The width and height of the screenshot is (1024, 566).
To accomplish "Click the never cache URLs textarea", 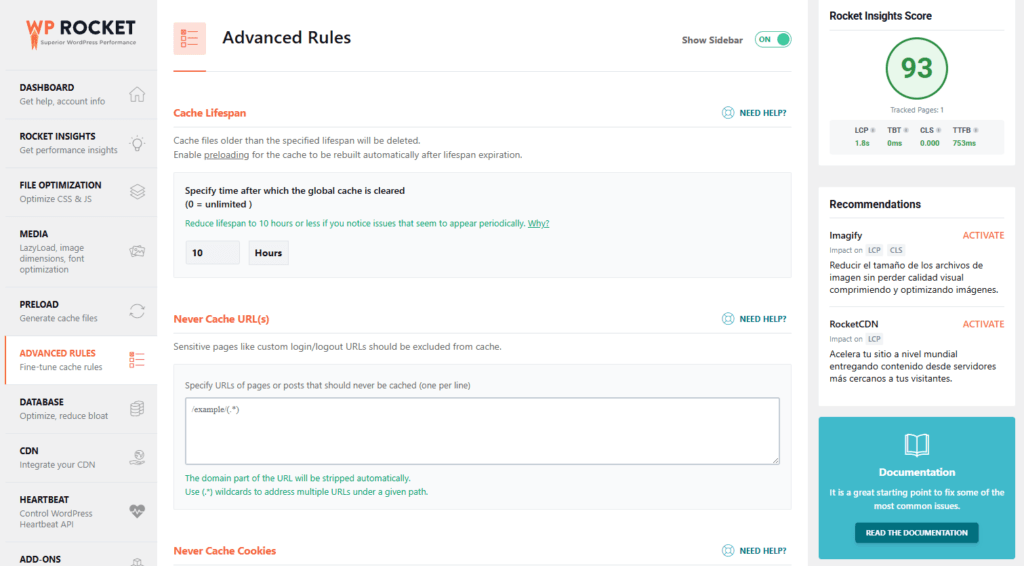I will click(482, 431).
